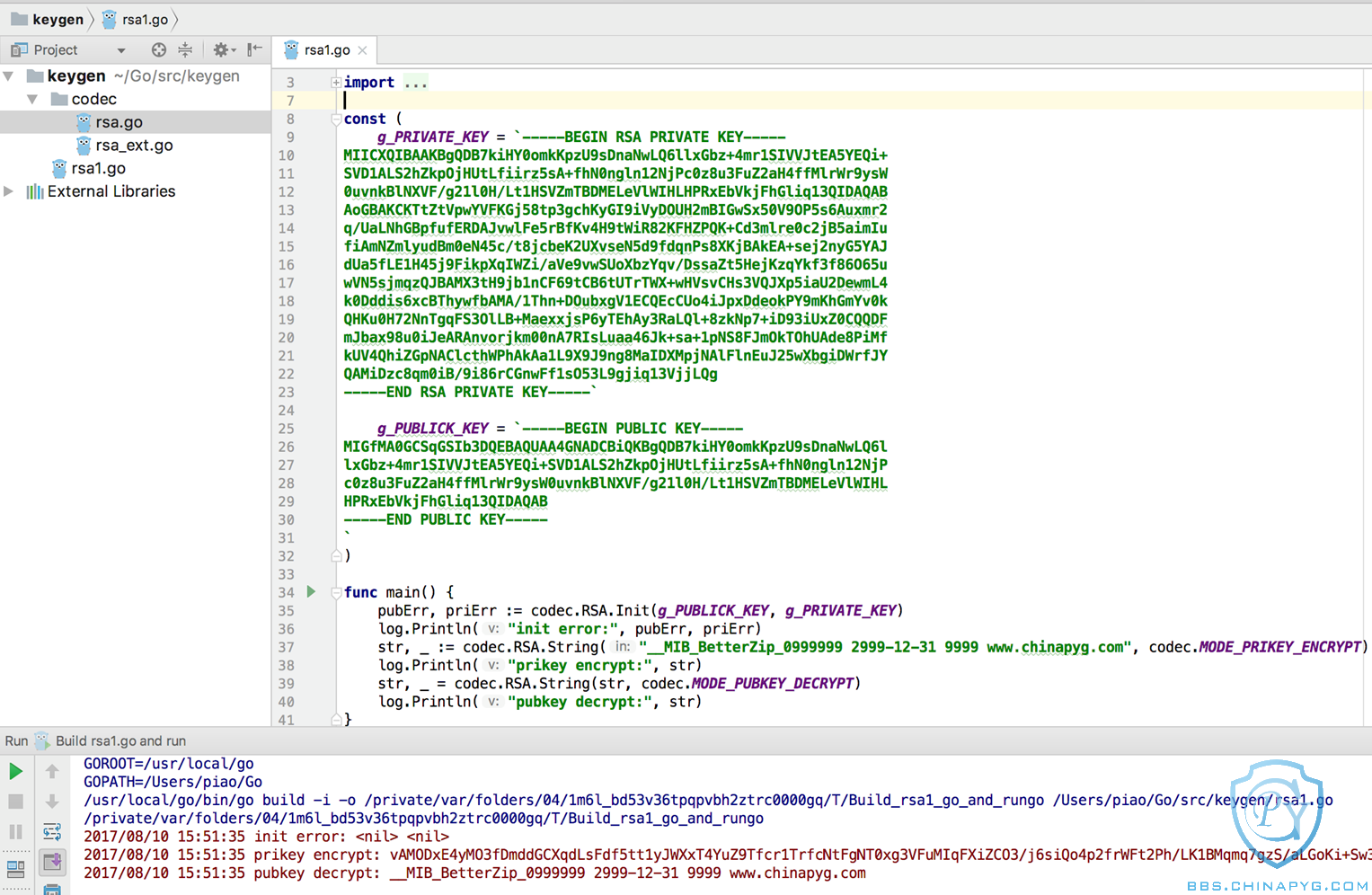Click MODE_PUBKEY_DECRYPT in line 39
Screen dimensions: 1372x895
coord(773,683)
